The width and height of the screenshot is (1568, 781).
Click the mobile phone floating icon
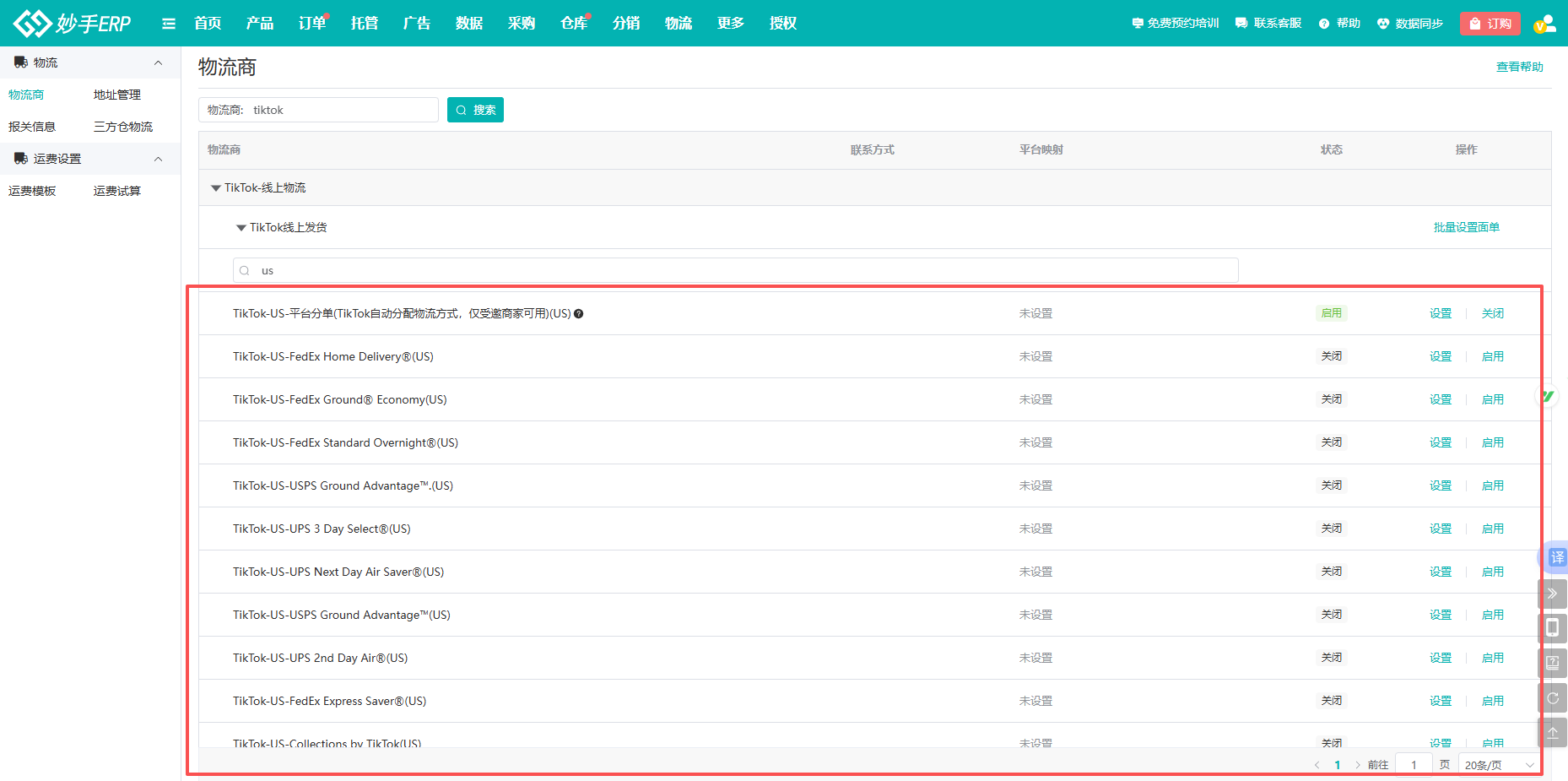click(x=1552, y=627)
